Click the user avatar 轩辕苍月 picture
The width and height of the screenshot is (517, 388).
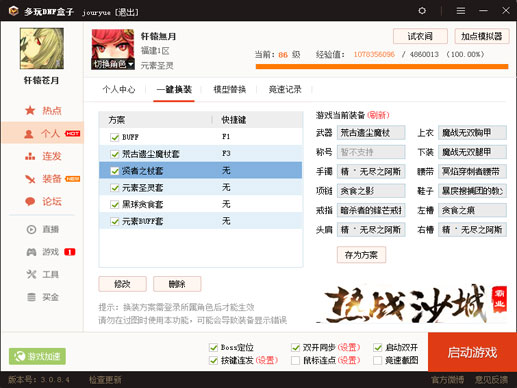[42, 48]
